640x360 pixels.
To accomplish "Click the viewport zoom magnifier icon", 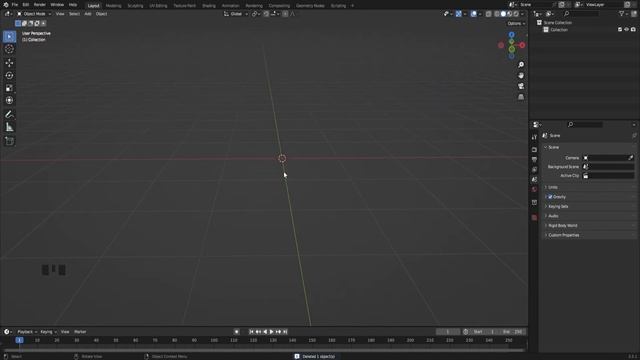I will 521,65.
